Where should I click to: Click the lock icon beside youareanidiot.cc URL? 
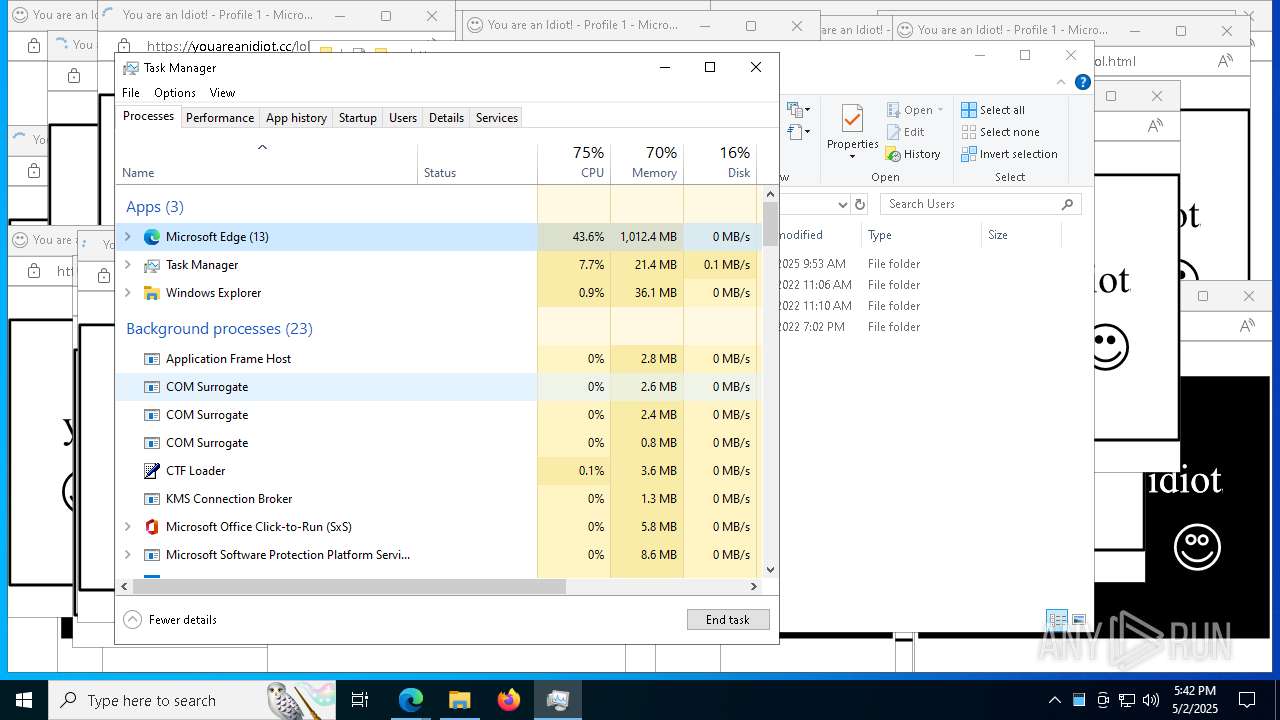(x=124, y=46)
